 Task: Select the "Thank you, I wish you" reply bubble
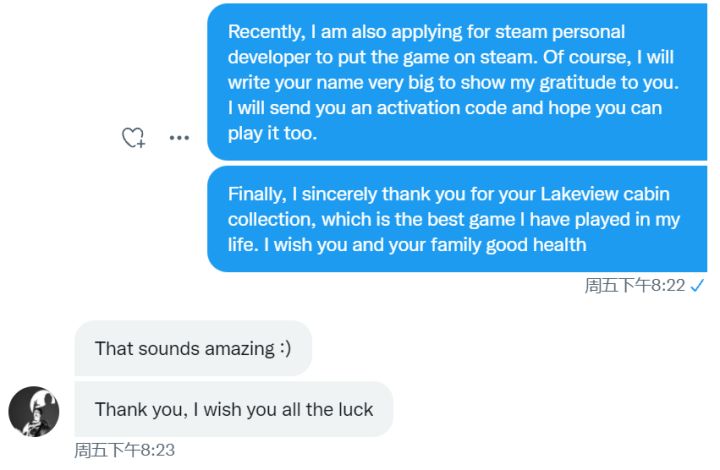[233, 409]
